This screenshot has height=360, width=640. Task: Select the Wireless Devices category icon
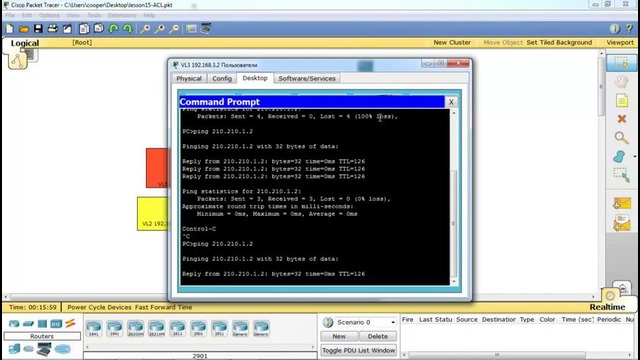pos(56,324)
